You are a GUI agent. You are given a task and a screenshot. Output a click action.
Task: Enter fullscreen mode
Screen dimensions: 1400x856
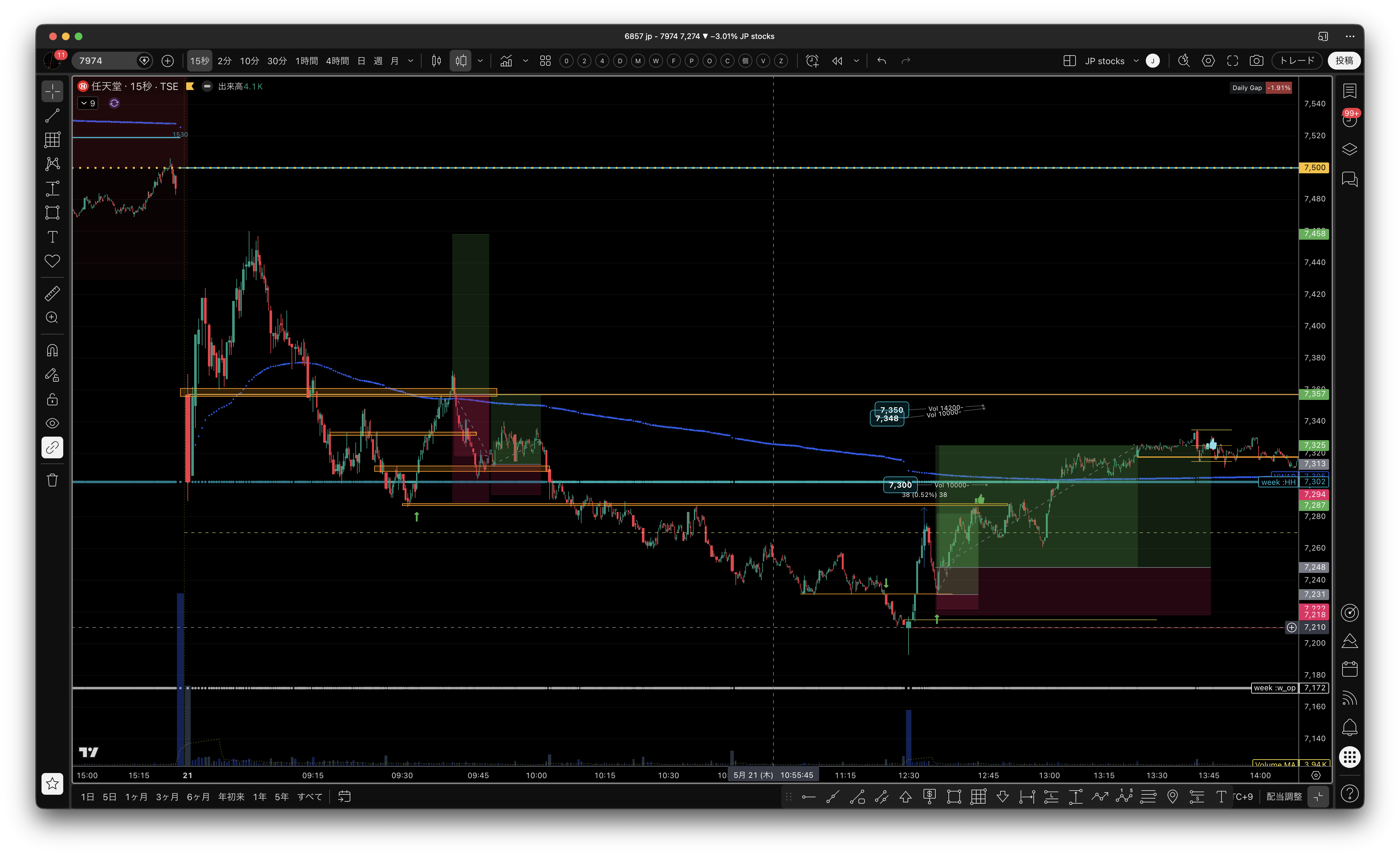pos(1232,61)
